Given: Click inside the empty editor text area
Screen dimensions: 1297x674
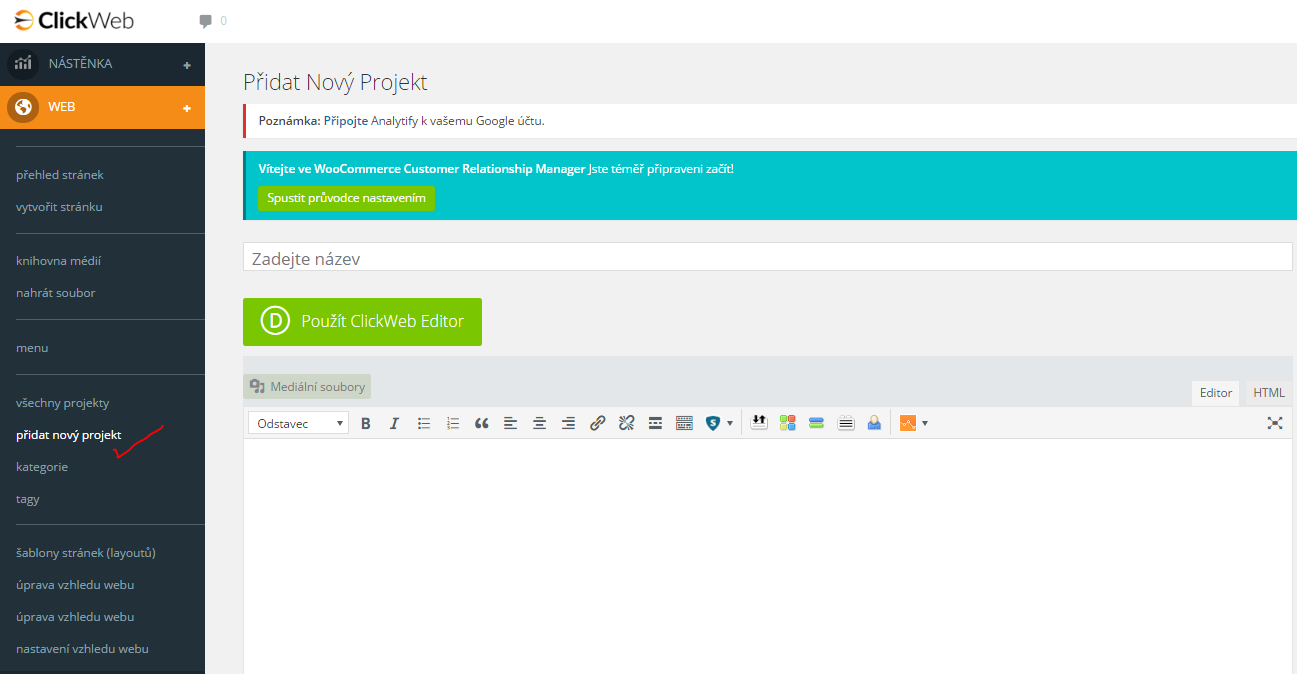Looking at the screenshot, I should pos(768,555).
